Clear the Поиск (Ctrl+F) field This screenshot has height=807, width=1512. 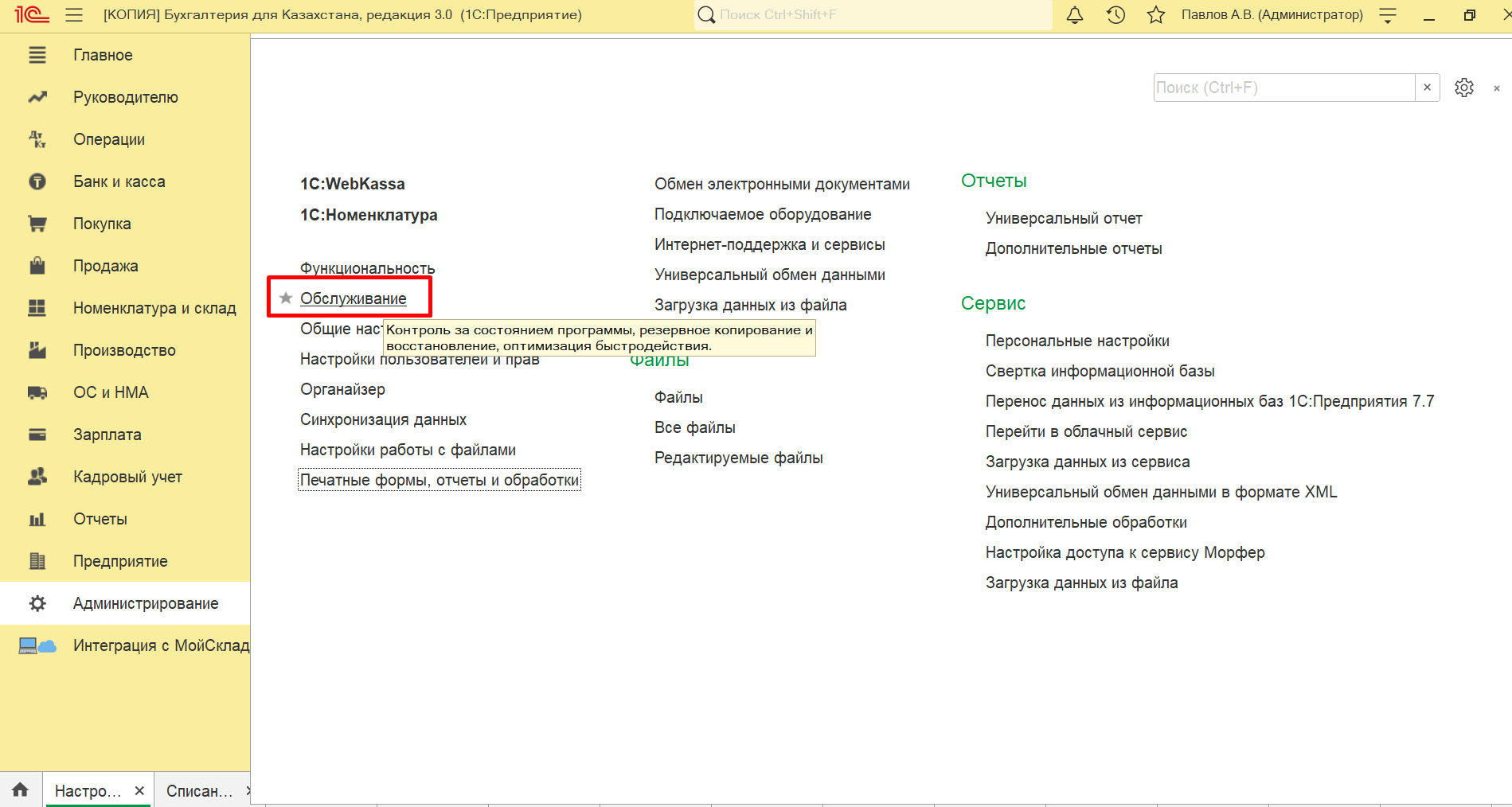(x=1427, y=88)
